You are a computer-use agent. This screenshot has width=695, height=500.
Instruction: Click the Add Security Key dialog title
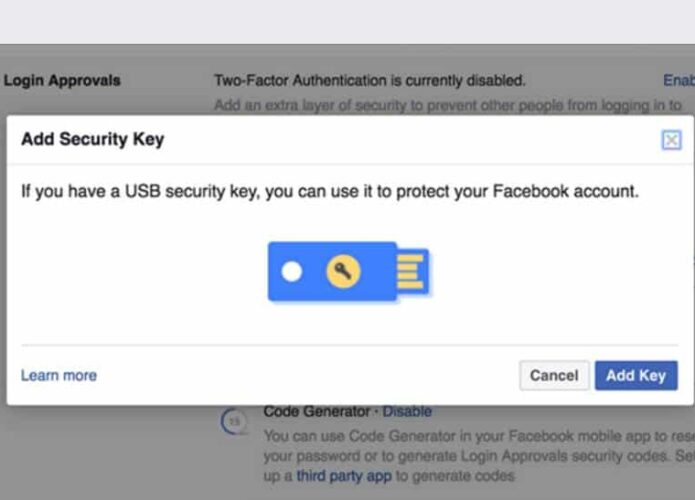pos(93,139)
